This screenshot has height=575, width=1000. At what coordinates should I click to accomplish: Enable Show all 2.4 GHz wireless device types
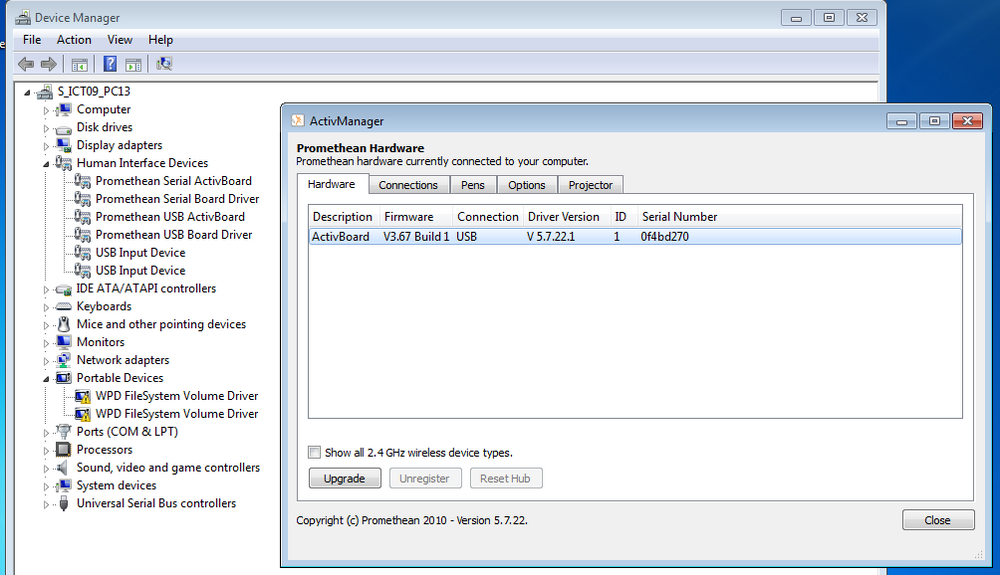click(x=314, y=453)
